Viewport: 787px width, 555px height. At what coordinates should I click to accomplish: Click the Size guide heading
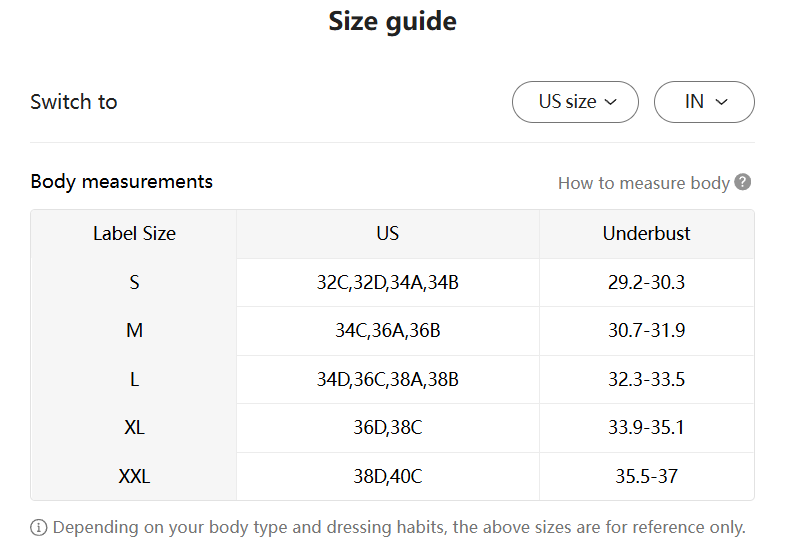click(392, 21)
